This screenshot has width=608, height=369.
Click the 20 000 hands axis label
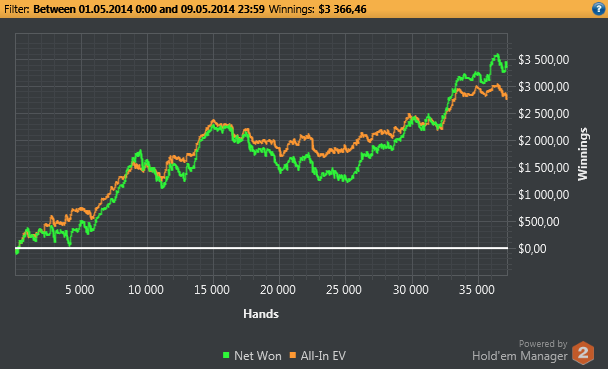point(278,290)
